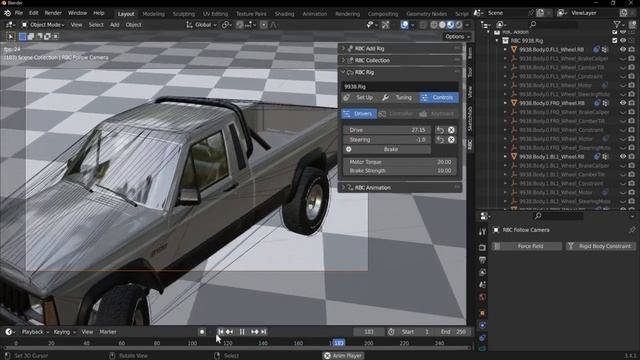Switch to the Animation workspace tab

(x=314, y=14)
